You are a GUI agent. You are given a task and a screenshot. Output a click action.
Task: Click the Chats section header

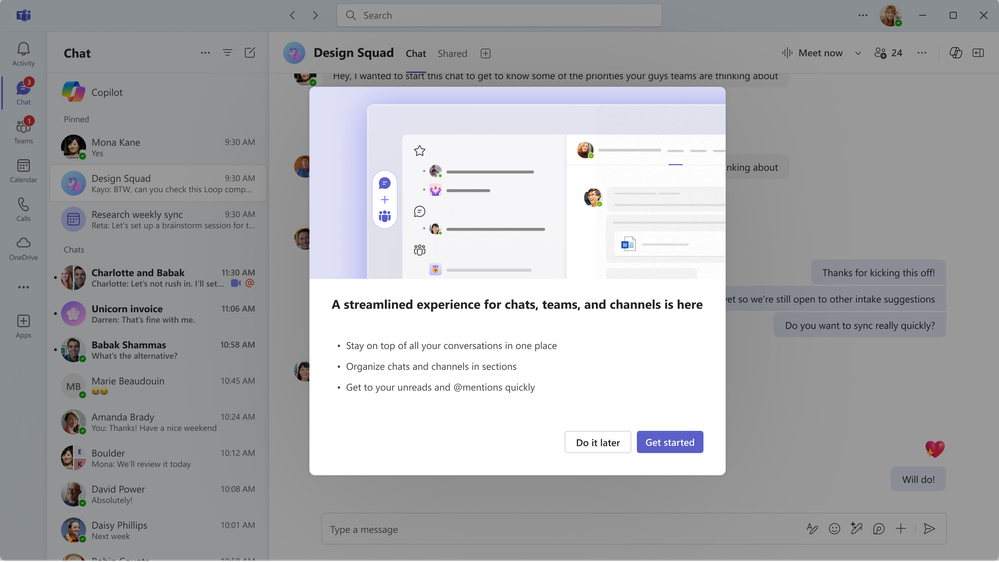point(74,250)
